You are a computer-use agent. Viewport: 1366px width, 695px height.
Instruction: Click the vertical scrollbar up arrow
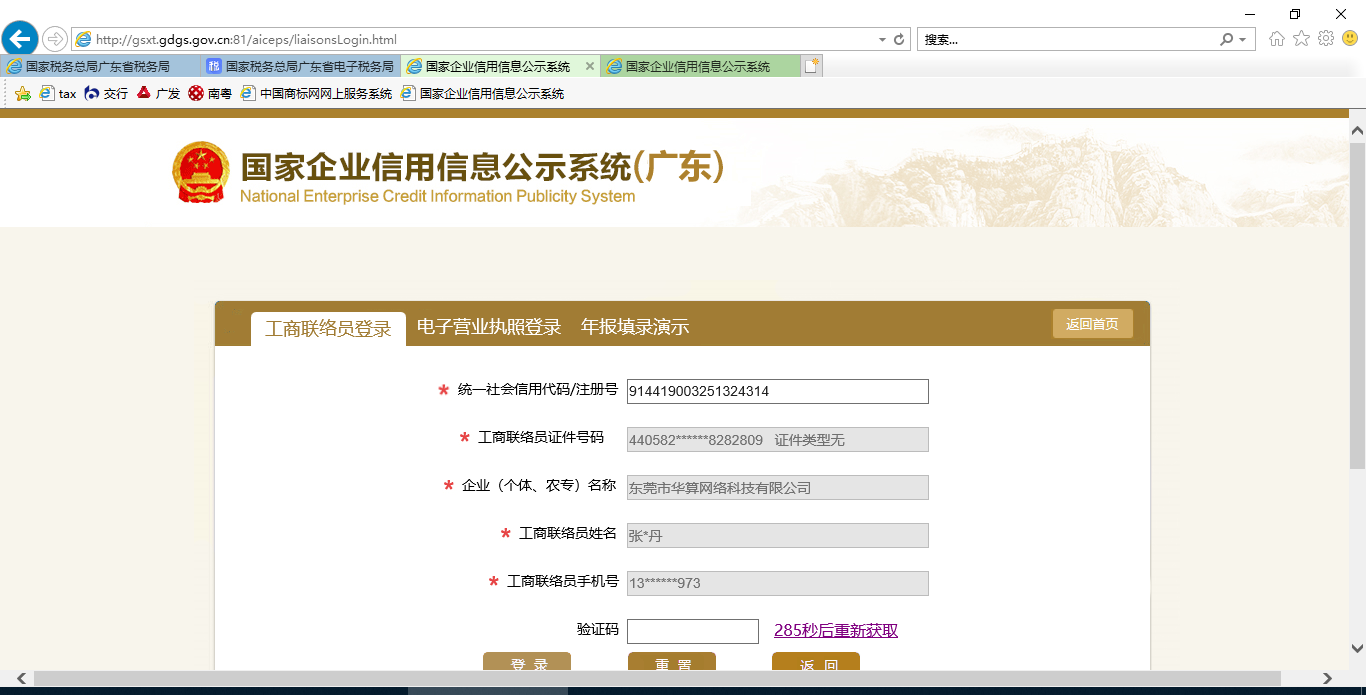1357,130
